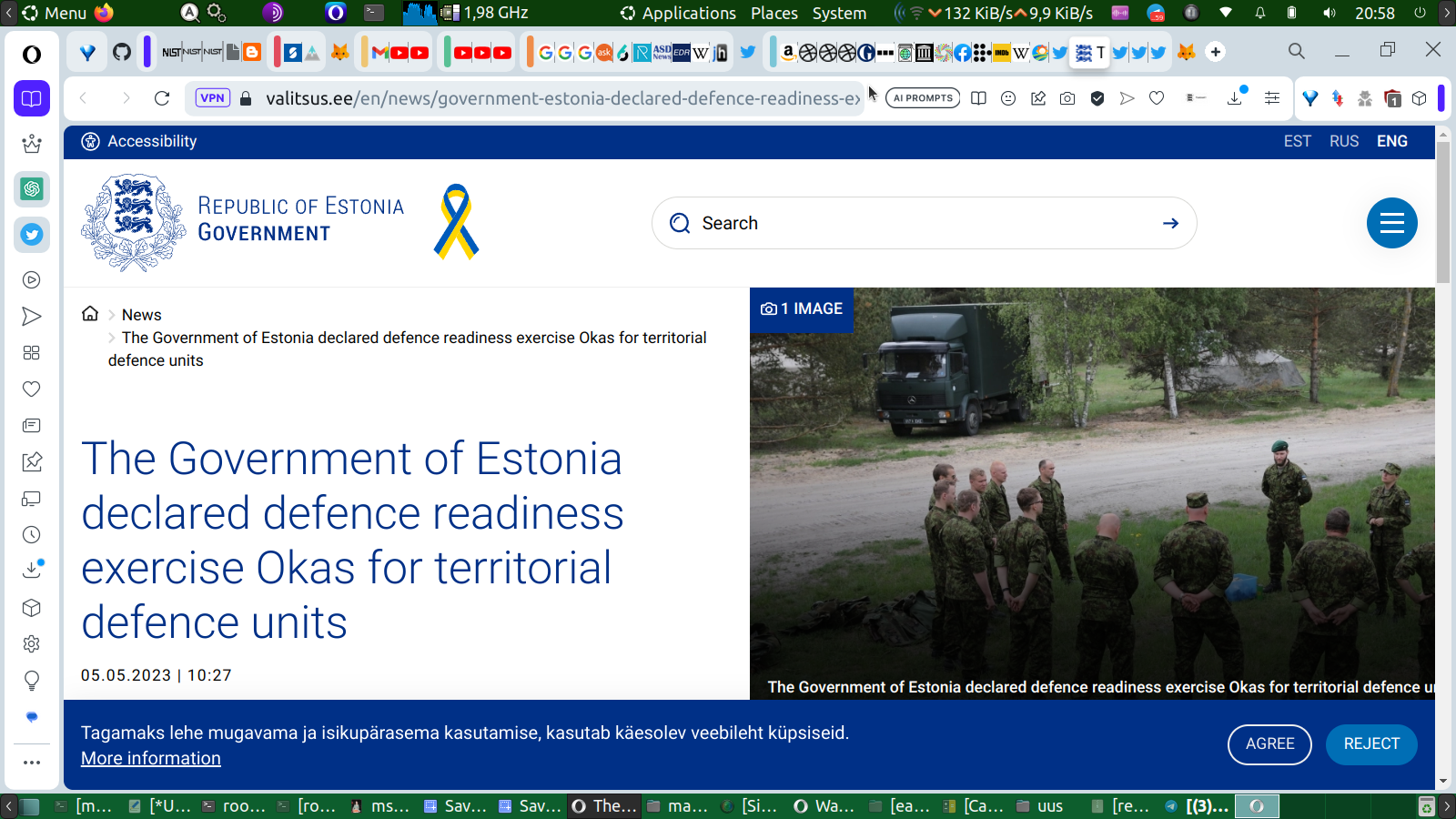Open the More information link

[151, 758]
